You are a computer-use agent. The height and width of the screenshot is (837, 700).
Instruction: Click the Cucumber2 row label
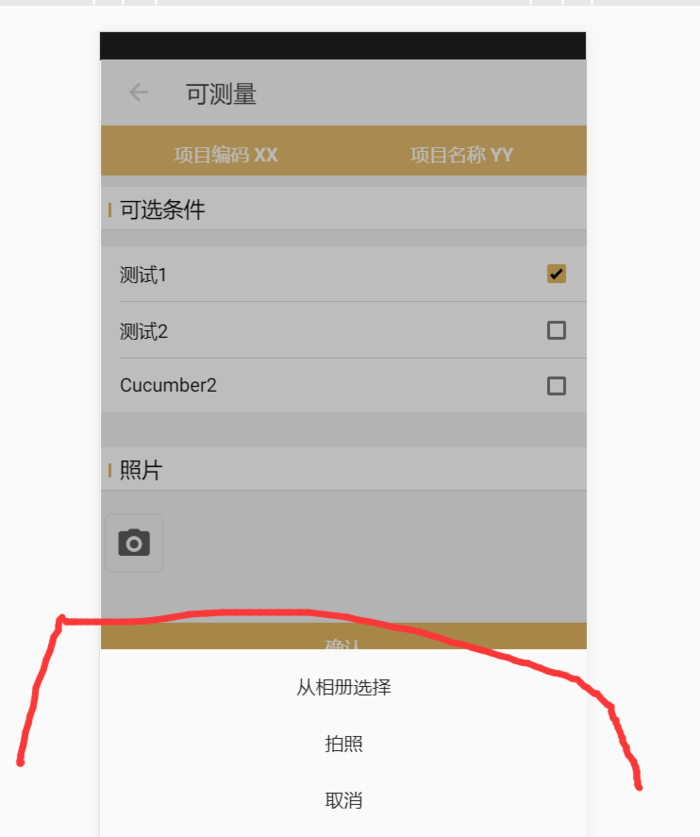point(168,385)
